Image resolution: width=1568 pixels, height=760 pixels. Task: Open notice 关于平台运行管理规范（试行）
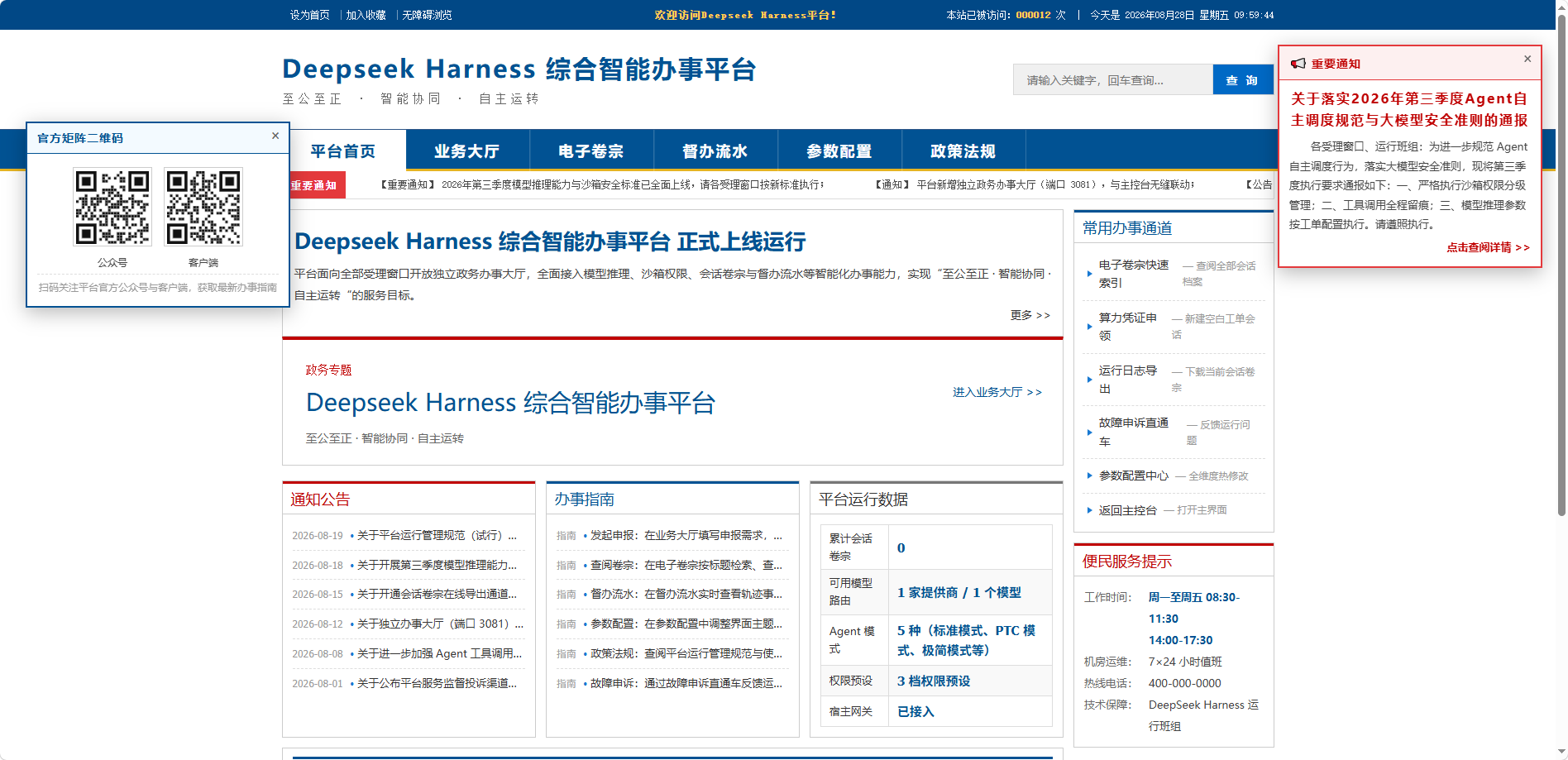(437, 535)
